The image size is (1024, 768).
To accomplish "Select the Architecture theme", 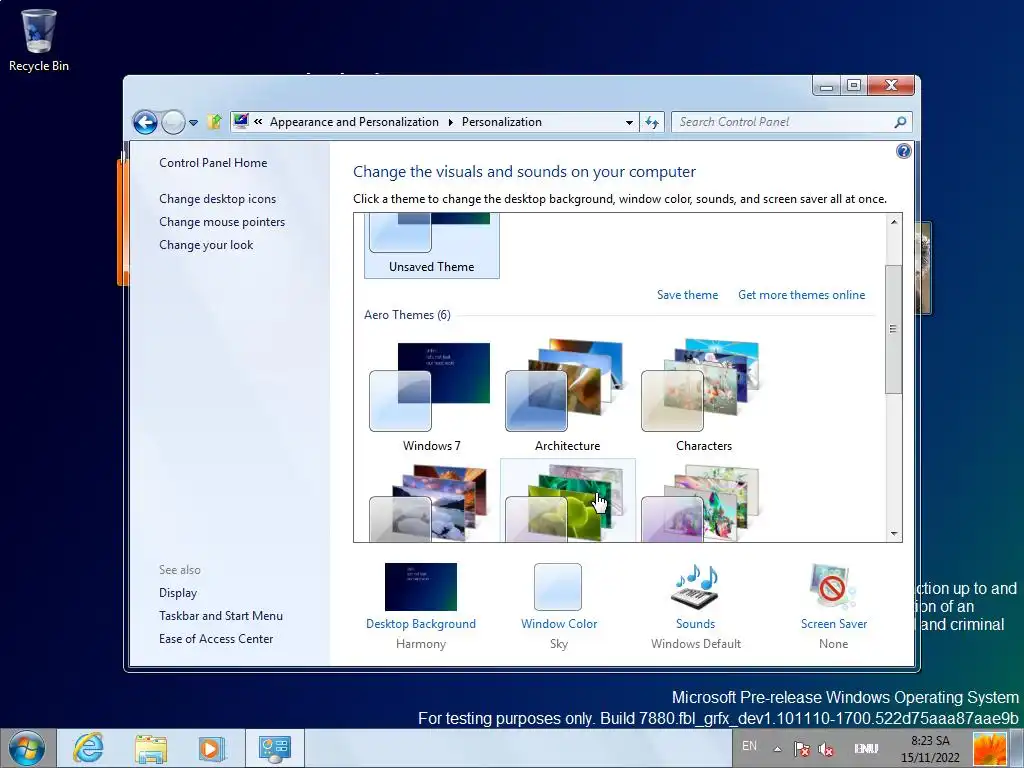I will (568, 395).
